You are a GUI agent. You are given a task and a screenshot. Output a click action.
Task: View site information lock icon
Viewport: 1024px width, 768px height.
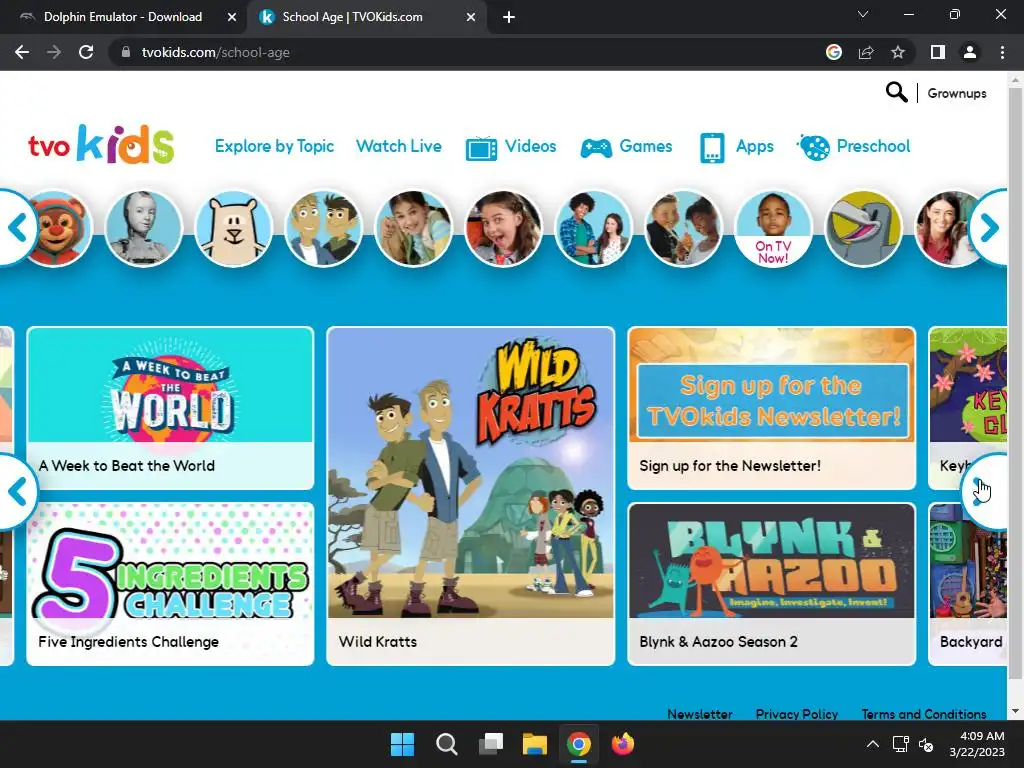point(127,52)
